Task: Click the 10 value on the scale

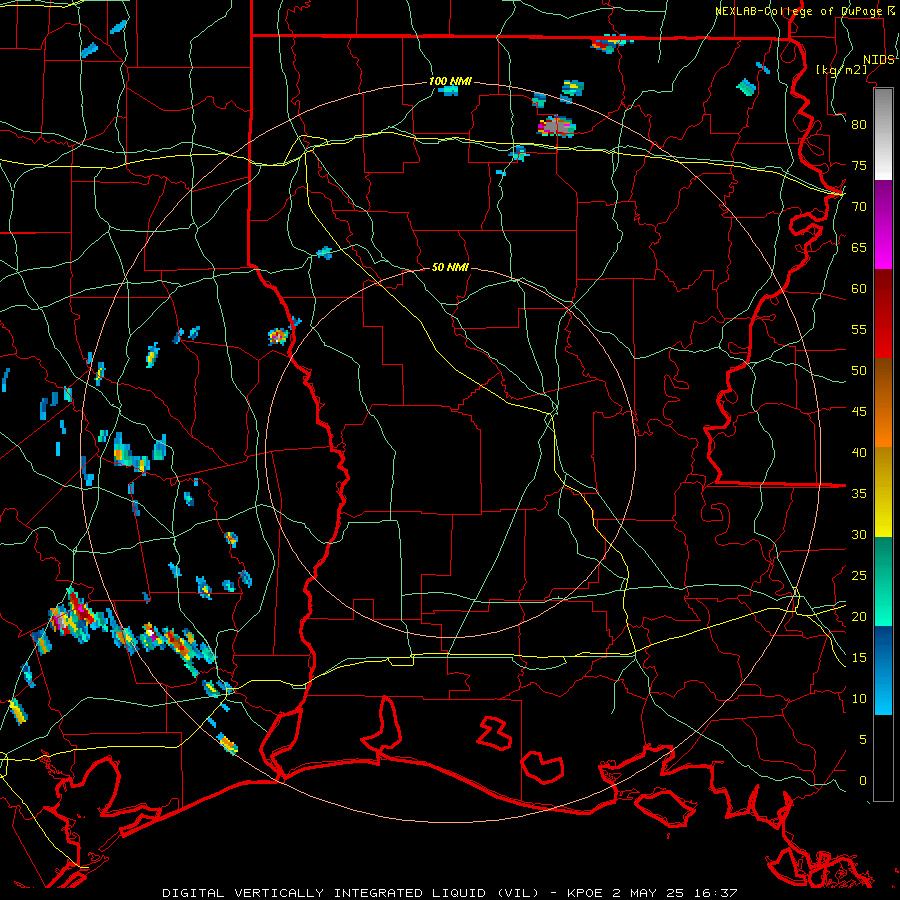Action: (859, 699)
